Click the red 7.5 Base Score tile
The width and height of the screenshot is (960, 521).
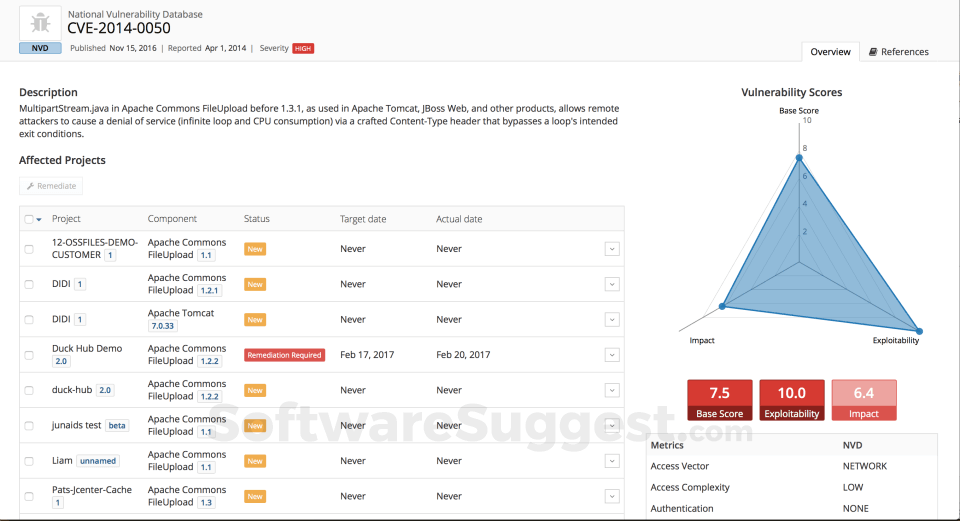point(719,400)
